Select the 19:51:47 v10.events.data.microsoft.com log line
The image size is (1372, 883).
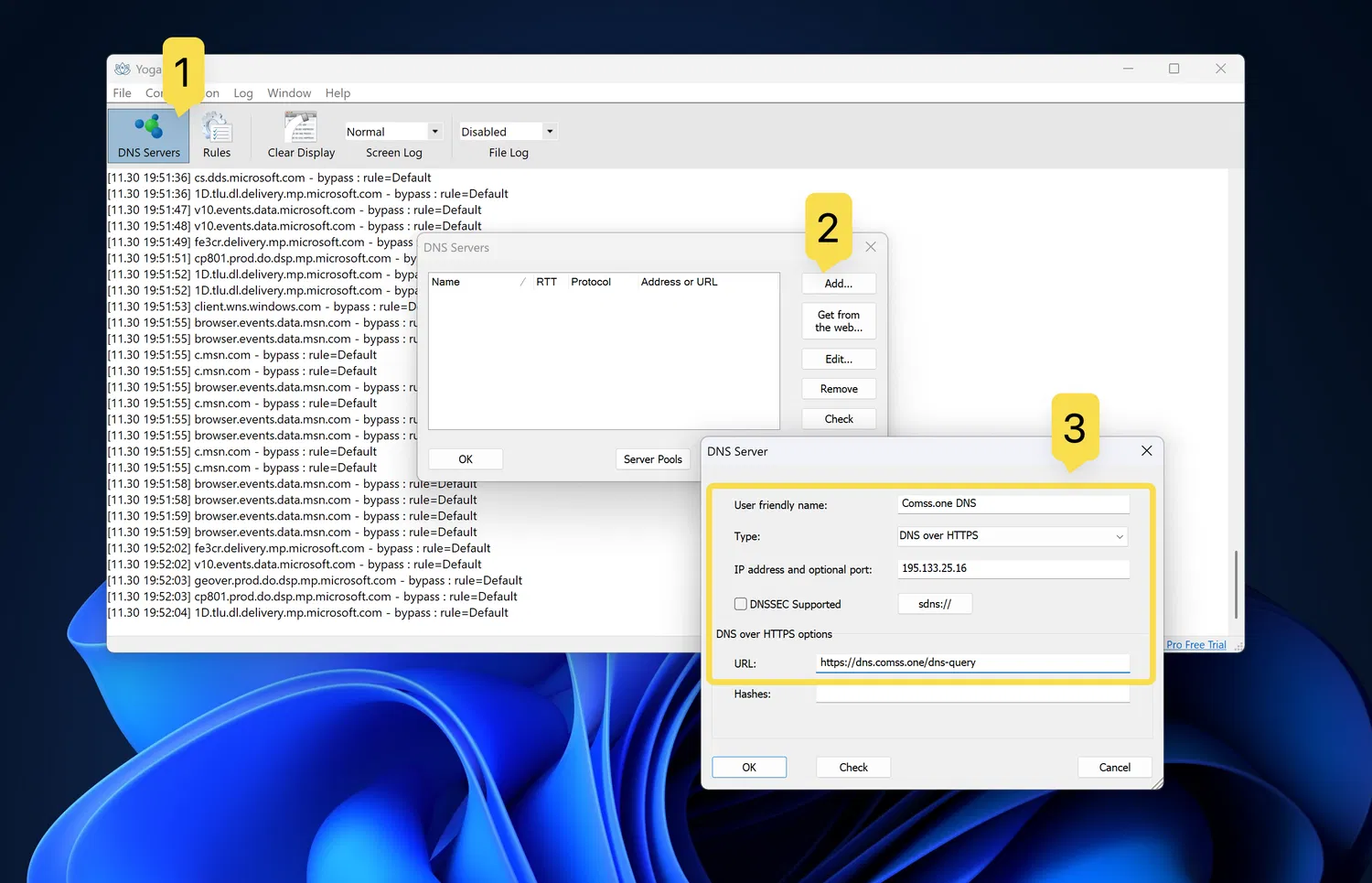point(295,210)
